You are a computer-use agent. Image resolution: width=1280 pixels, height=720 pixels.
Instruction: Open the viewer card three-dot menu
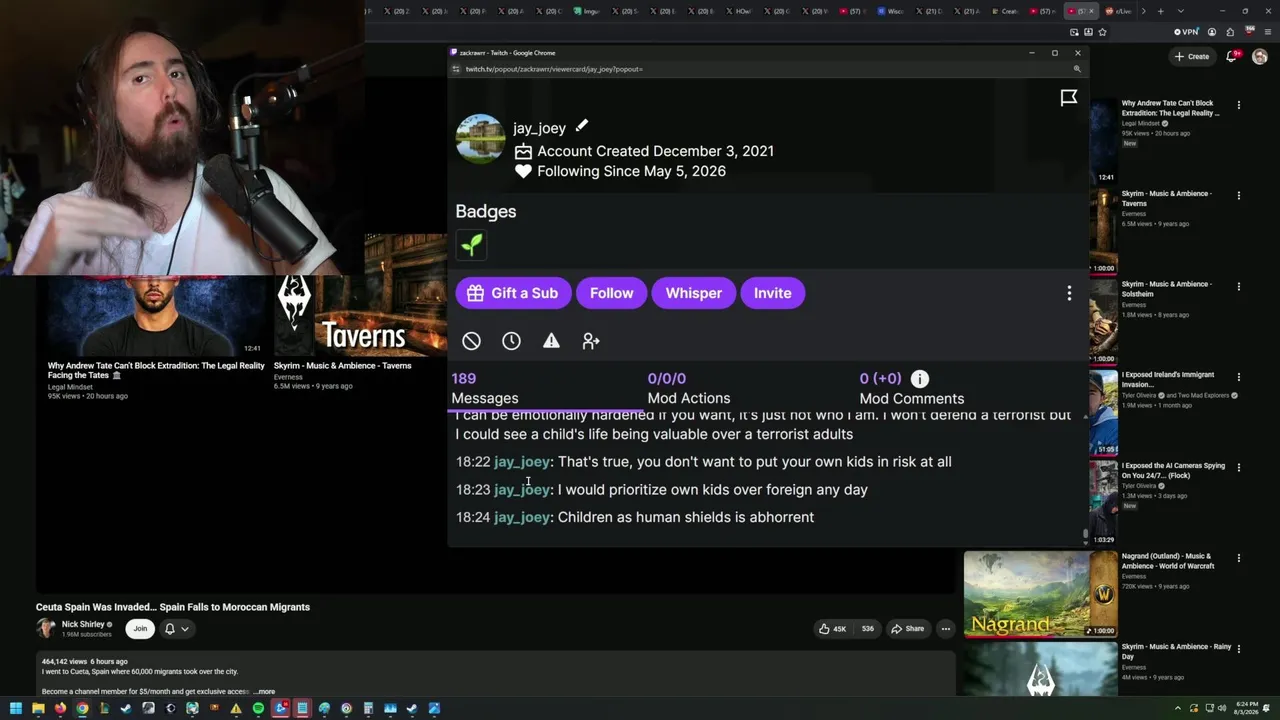click(1069, 293)
